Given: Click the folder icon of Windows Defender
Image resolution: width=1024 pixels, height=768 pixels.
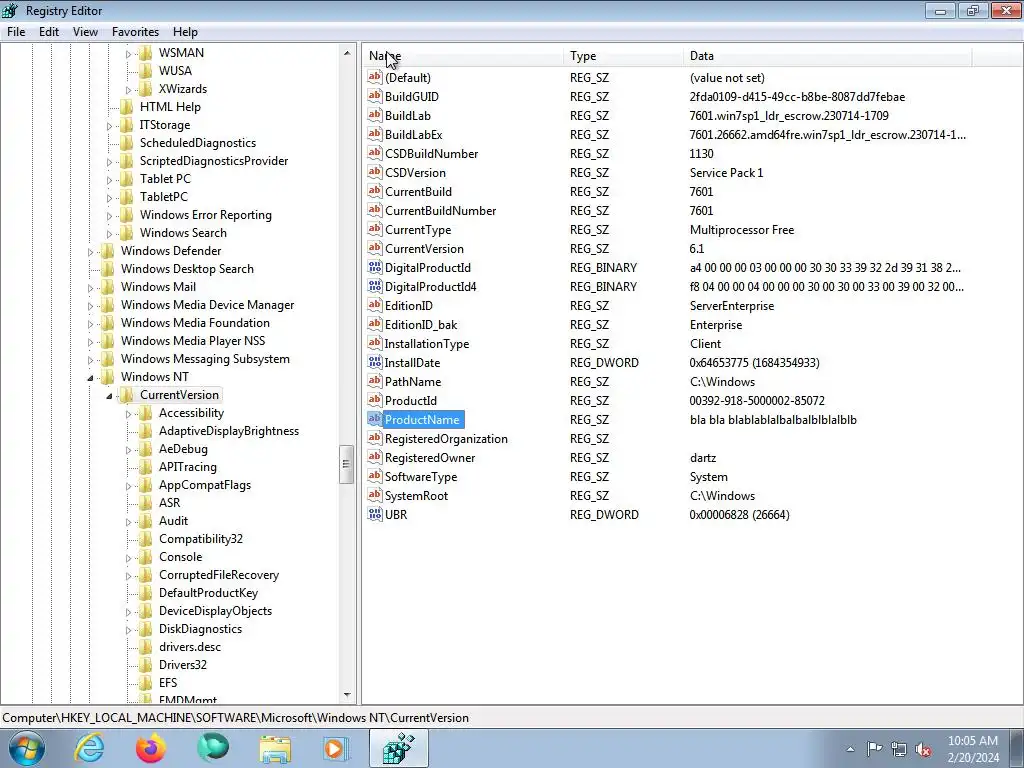Looking at the screenshot, I should (x=108, y=251).
